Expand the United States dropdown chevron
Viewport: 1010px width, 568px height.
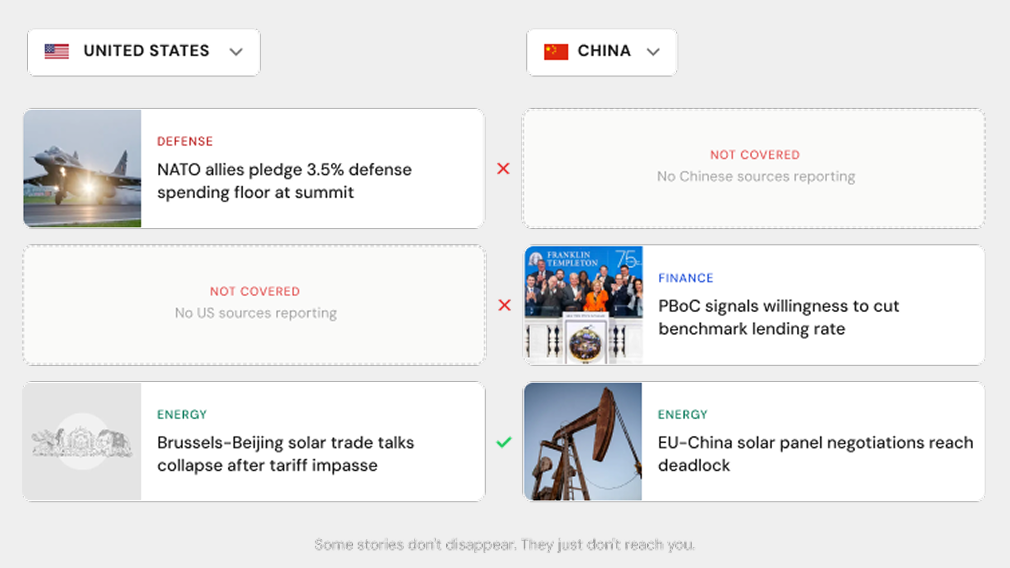236,52
